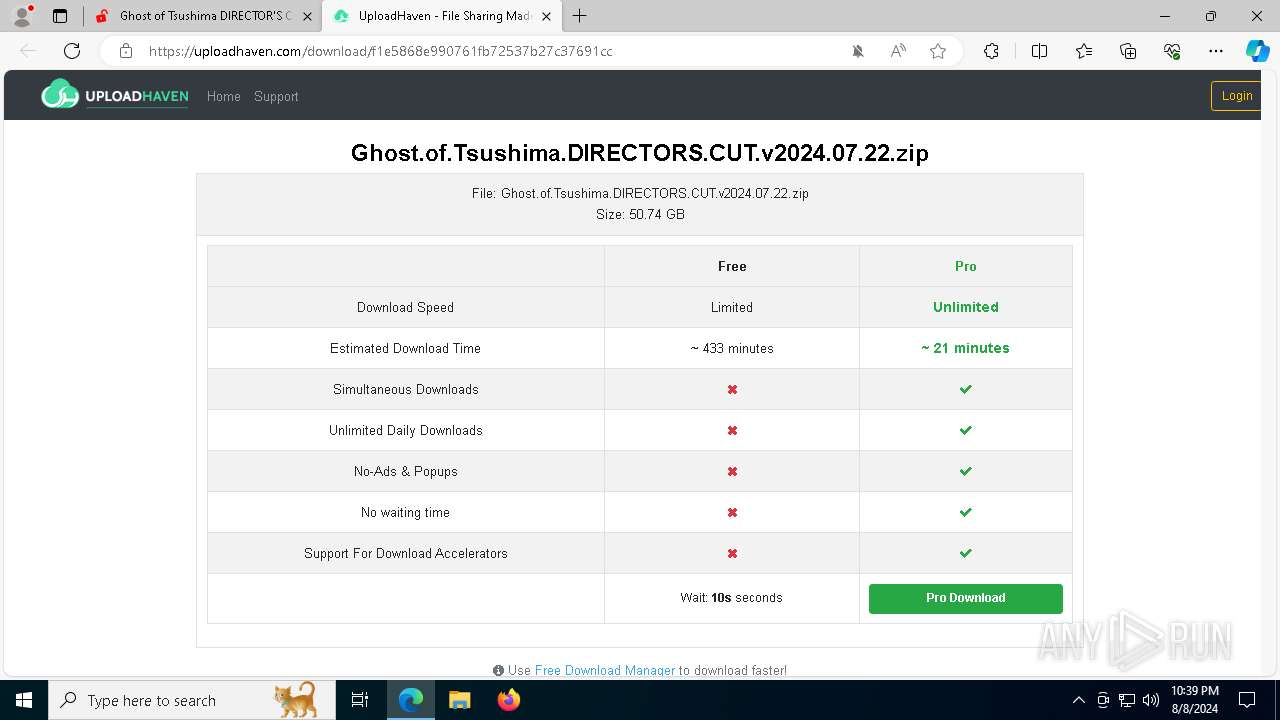Select the Size: 50.74 GB text
This screenshot has width=1280, height=720.
[640, 214]
